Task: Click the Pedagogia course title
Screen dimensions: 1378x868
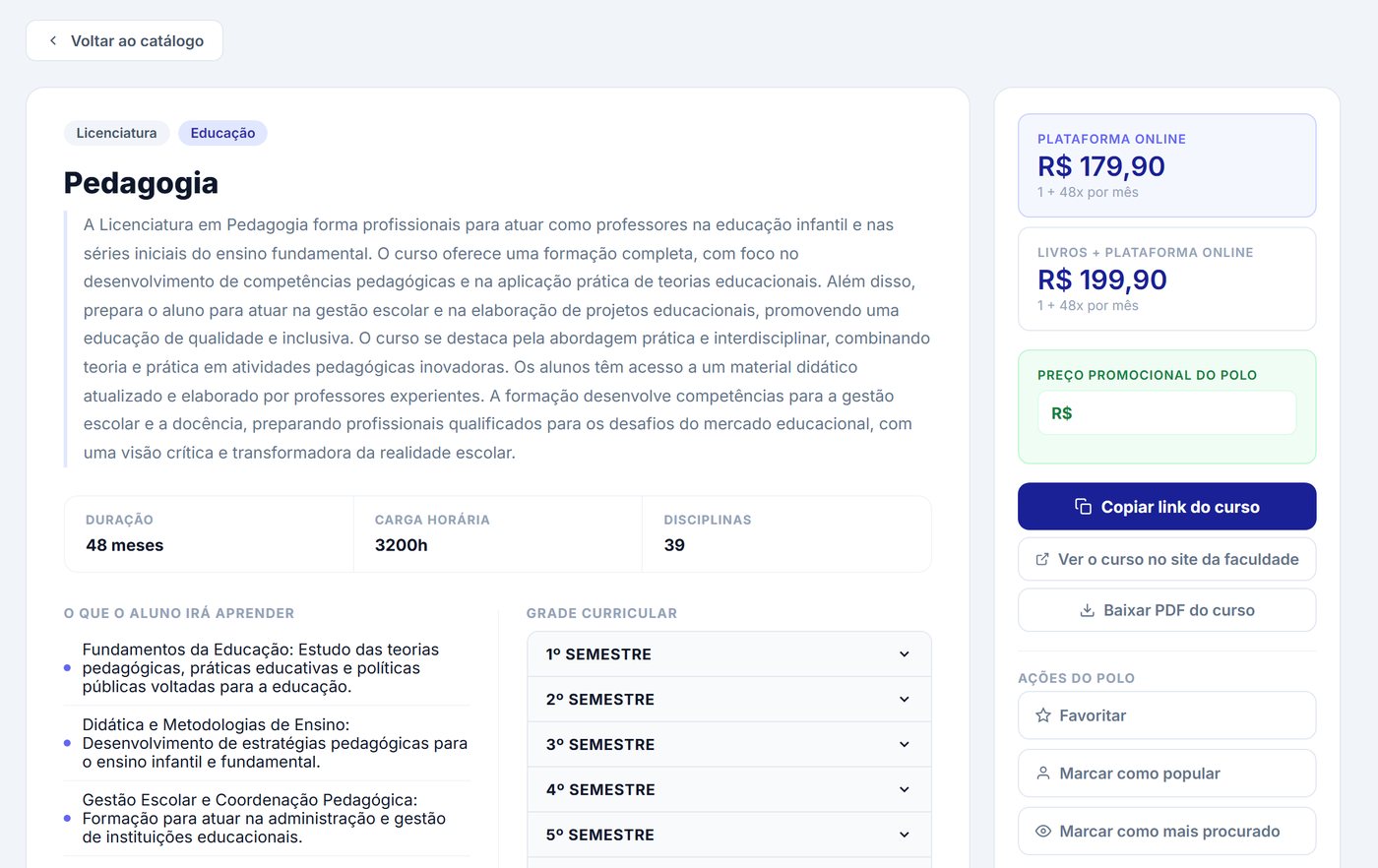Action: (x=141, y=183)
